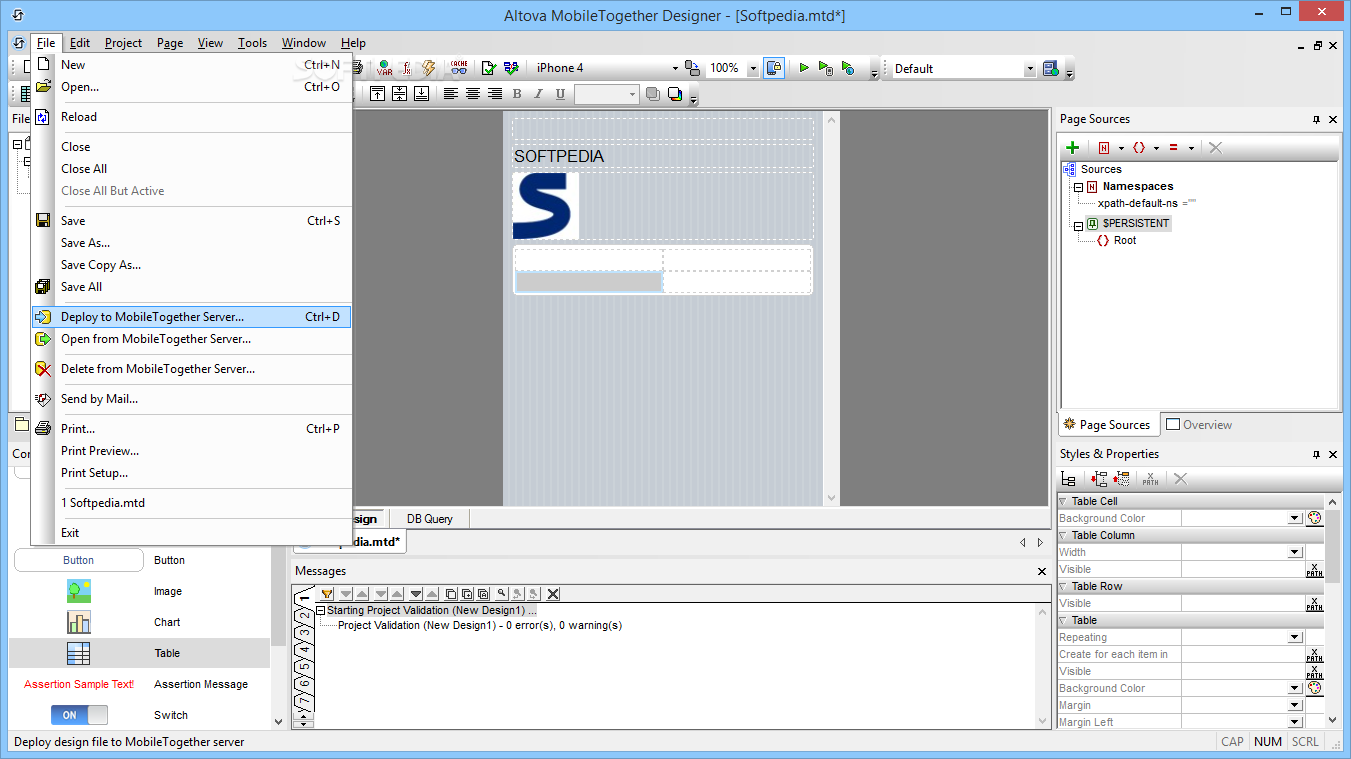
Task: Select Messages tab number 2
Action: click(x=305, y=616)
